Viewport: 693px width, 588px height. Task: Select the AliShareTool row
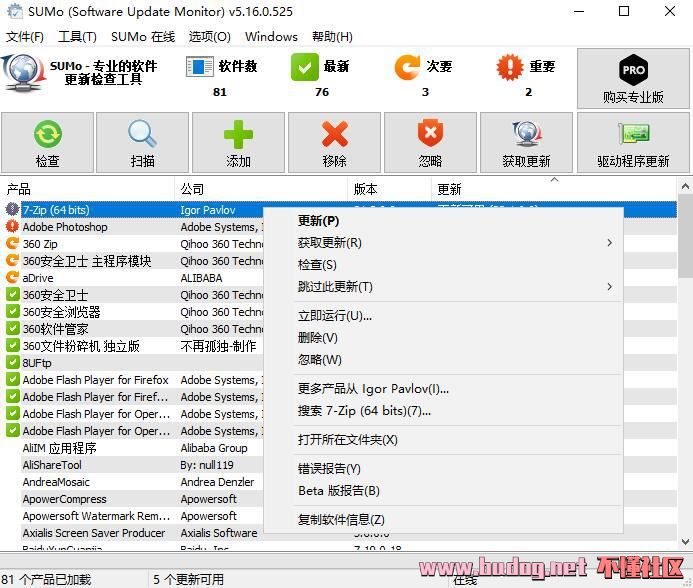point(133,465)
